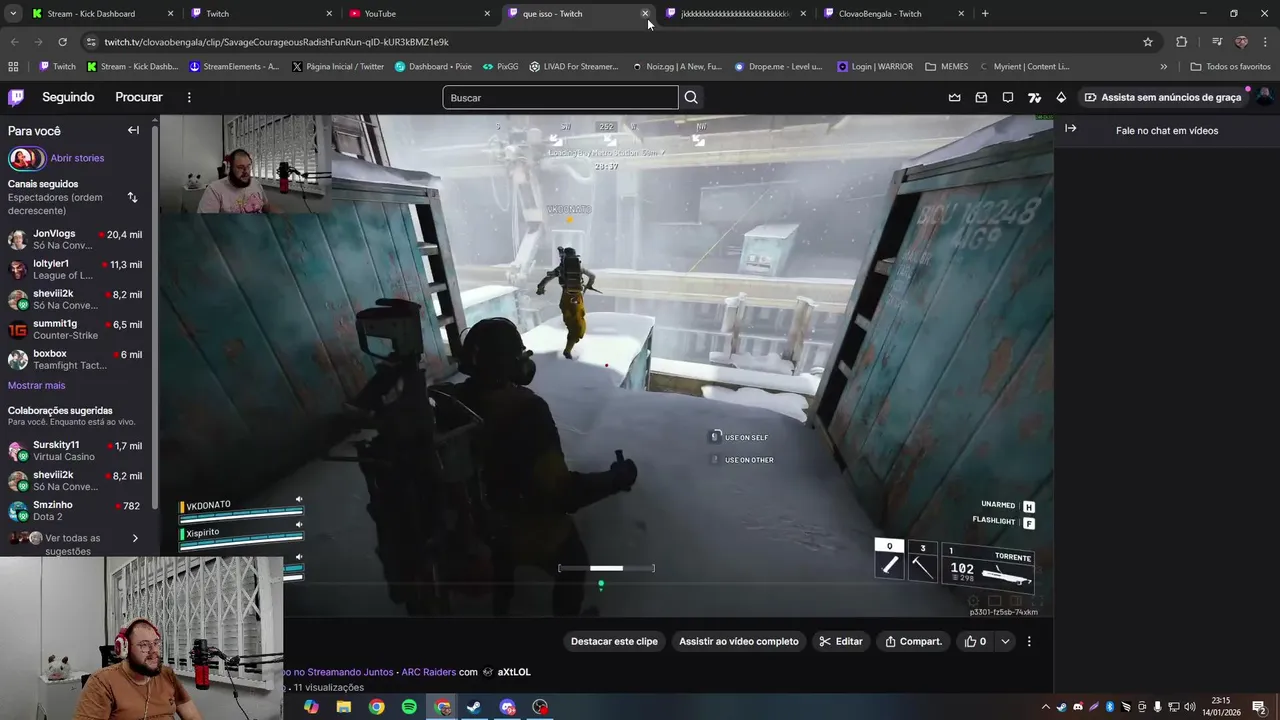This screenshot has width=1280, height=720.
Task: Open Spotify from the taskbar
Action: click(x=409, y=707)
